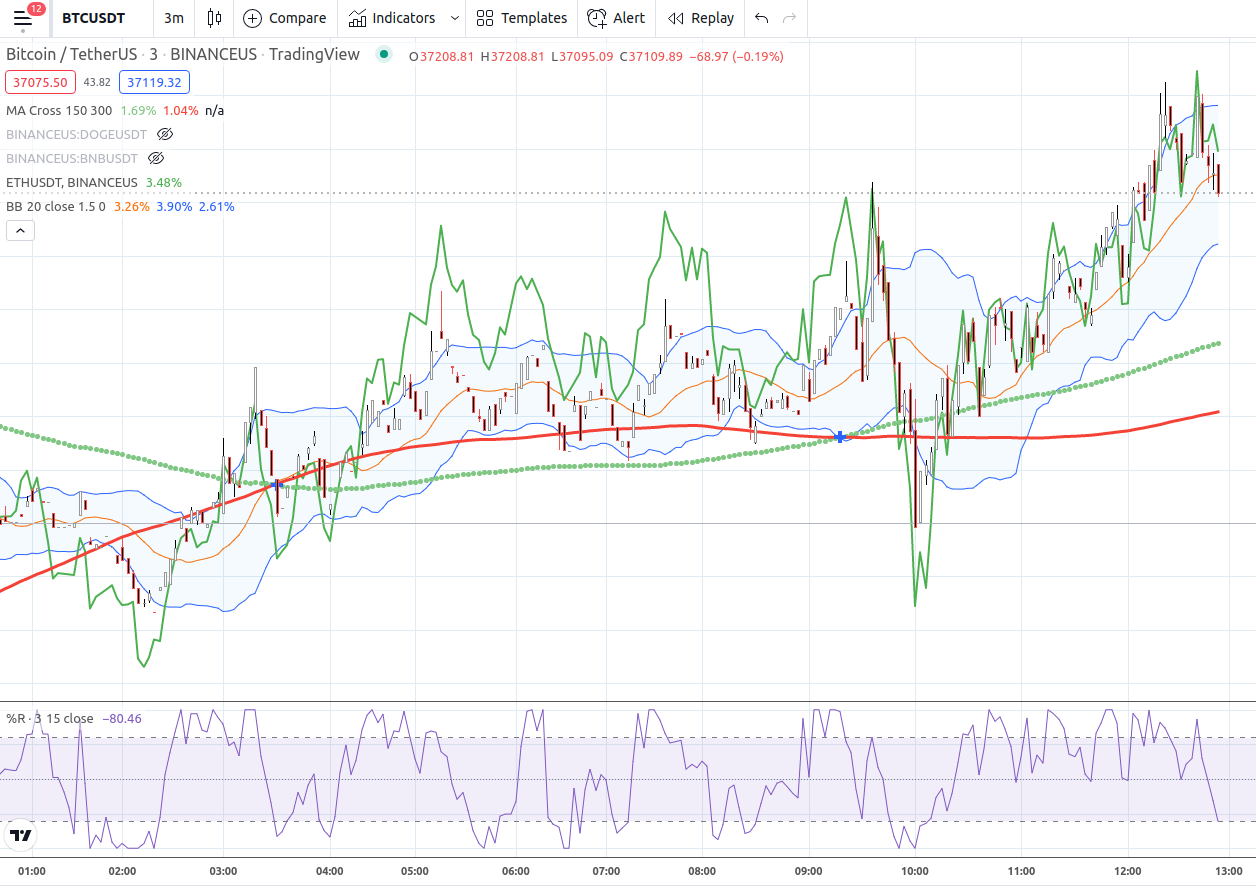Image resolution: width=1256 pixels, height=887 pixels.
Task: Open Compare symbol dialog
Action: (285, 18)
